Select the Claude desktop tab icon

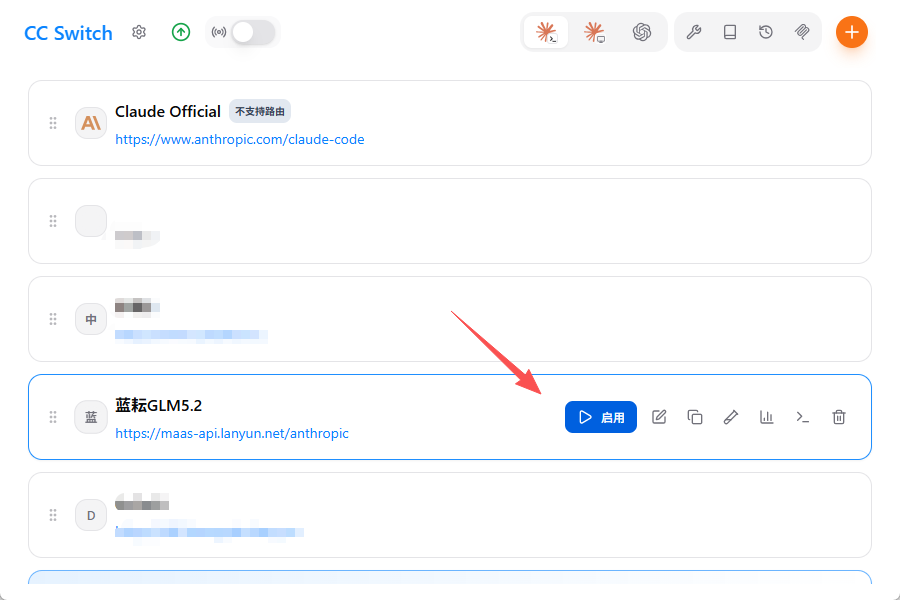tap(594, 32)
